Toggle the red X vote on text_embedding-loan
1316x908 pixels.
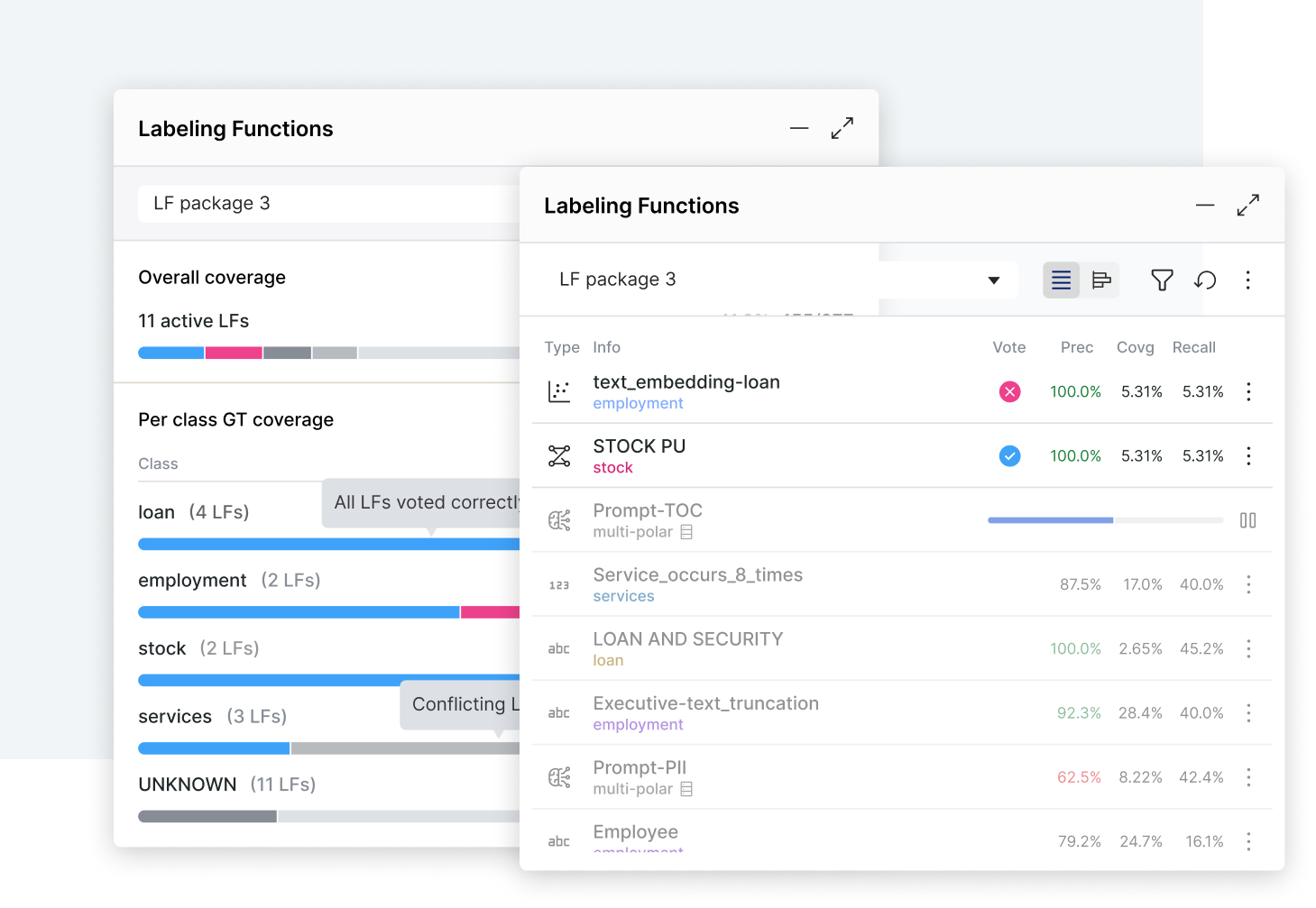[1010, 391]
